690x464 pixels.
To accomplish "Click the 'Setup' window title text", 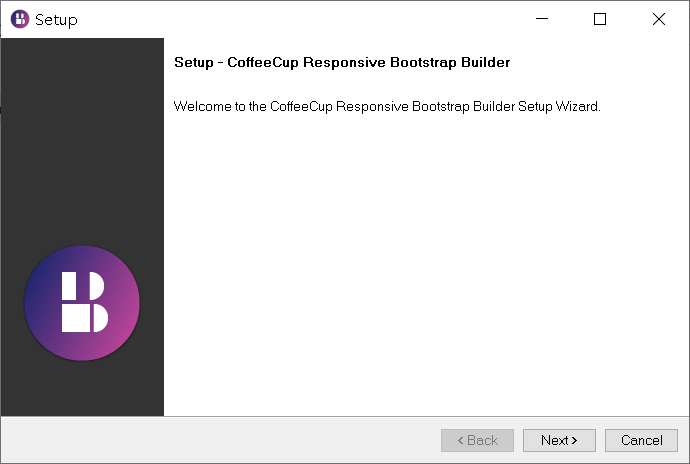I will [x=56, y=20].
